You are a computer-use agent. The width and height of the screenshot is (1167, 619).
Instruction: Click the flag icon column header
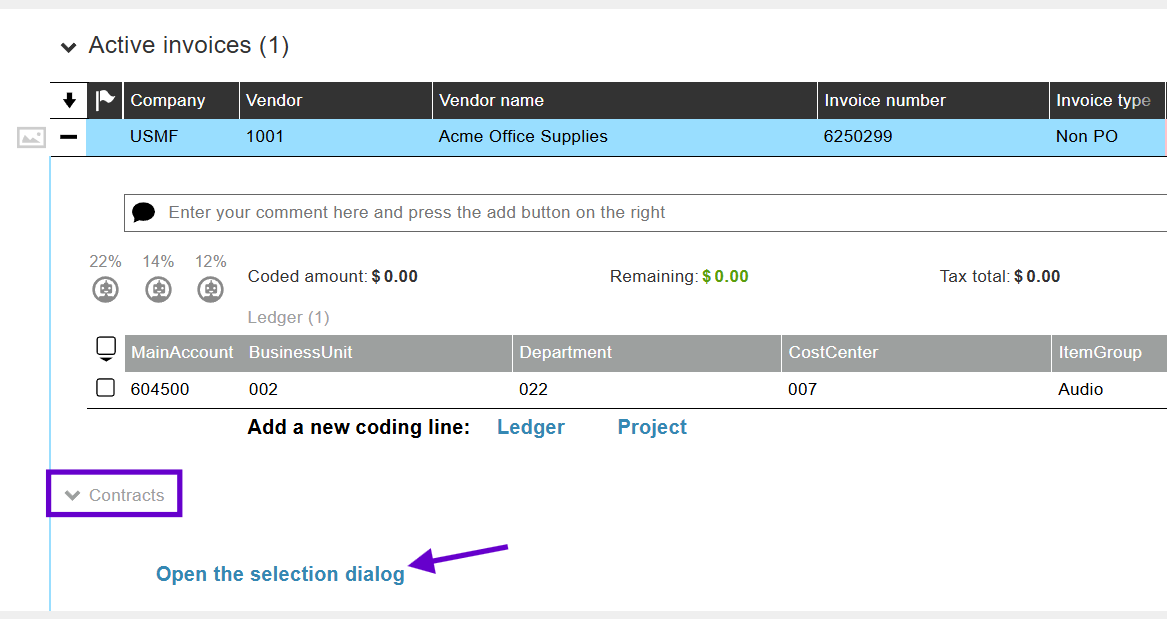(x=105, y=100)
